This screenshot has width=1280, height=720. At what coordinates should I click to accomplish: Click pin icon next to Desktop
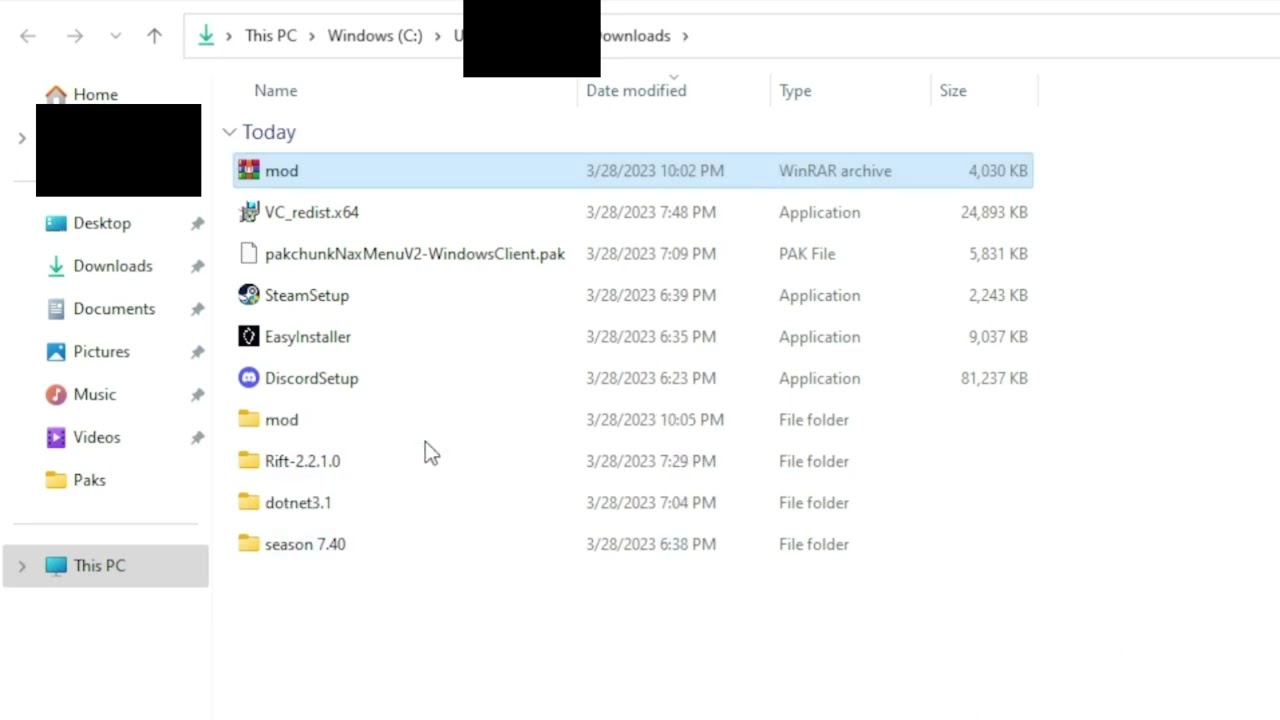[197, 224]
